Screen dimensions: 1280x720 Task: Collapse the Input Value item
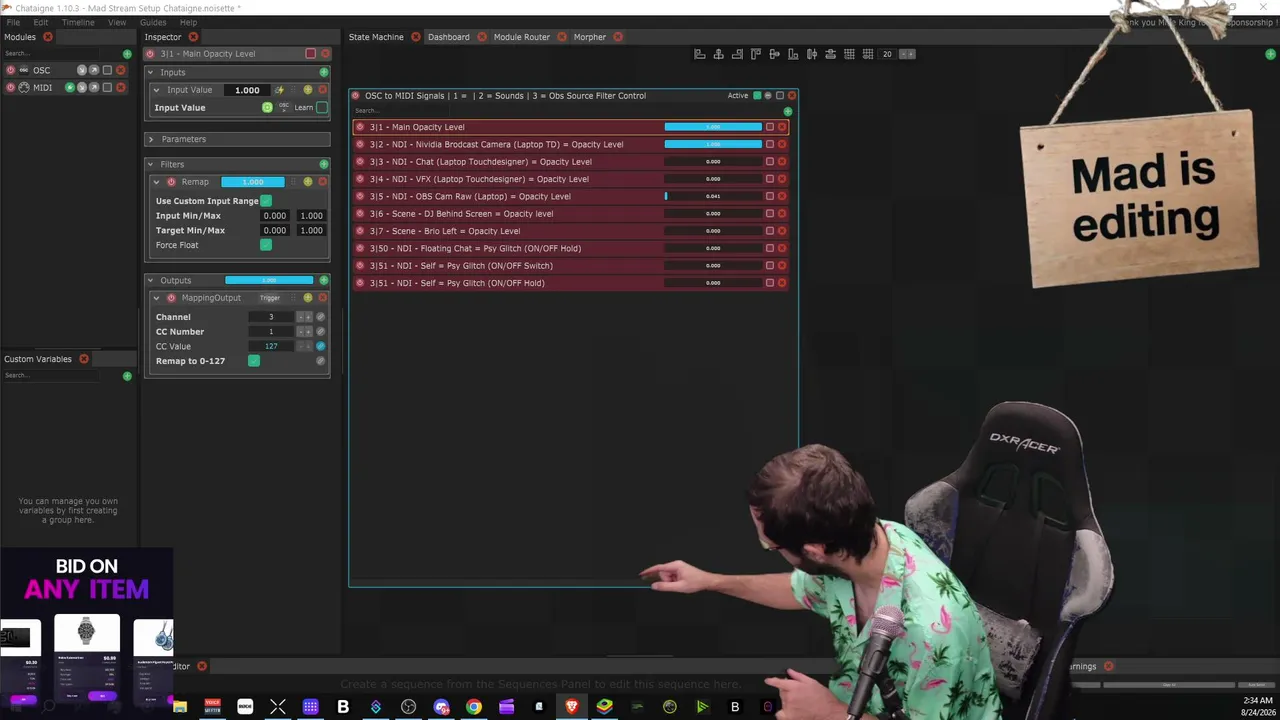click(157, 90)
